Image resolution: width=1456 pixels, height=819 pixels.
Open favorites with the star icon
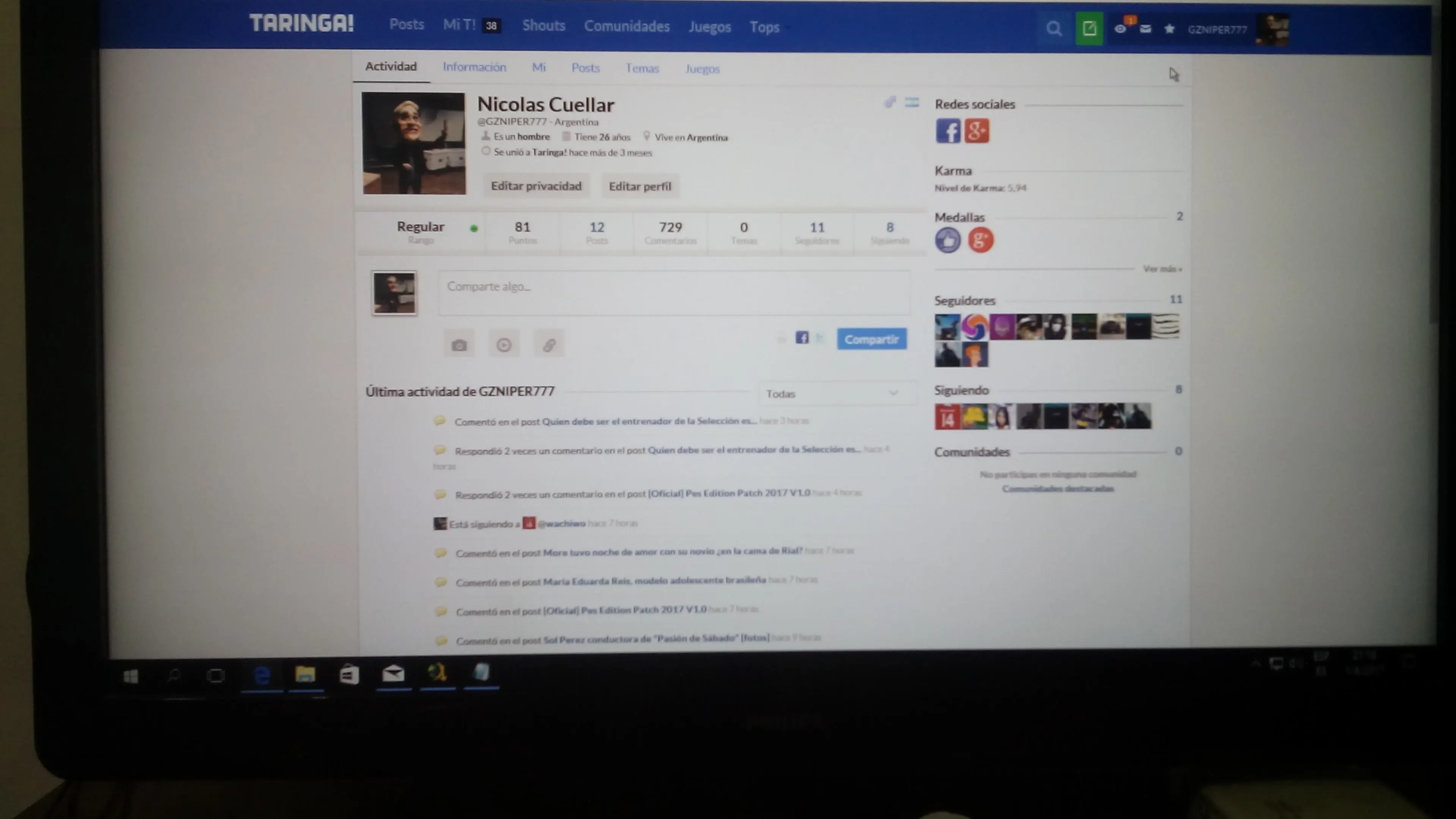pyautogui.click(x=1169, y=29)
